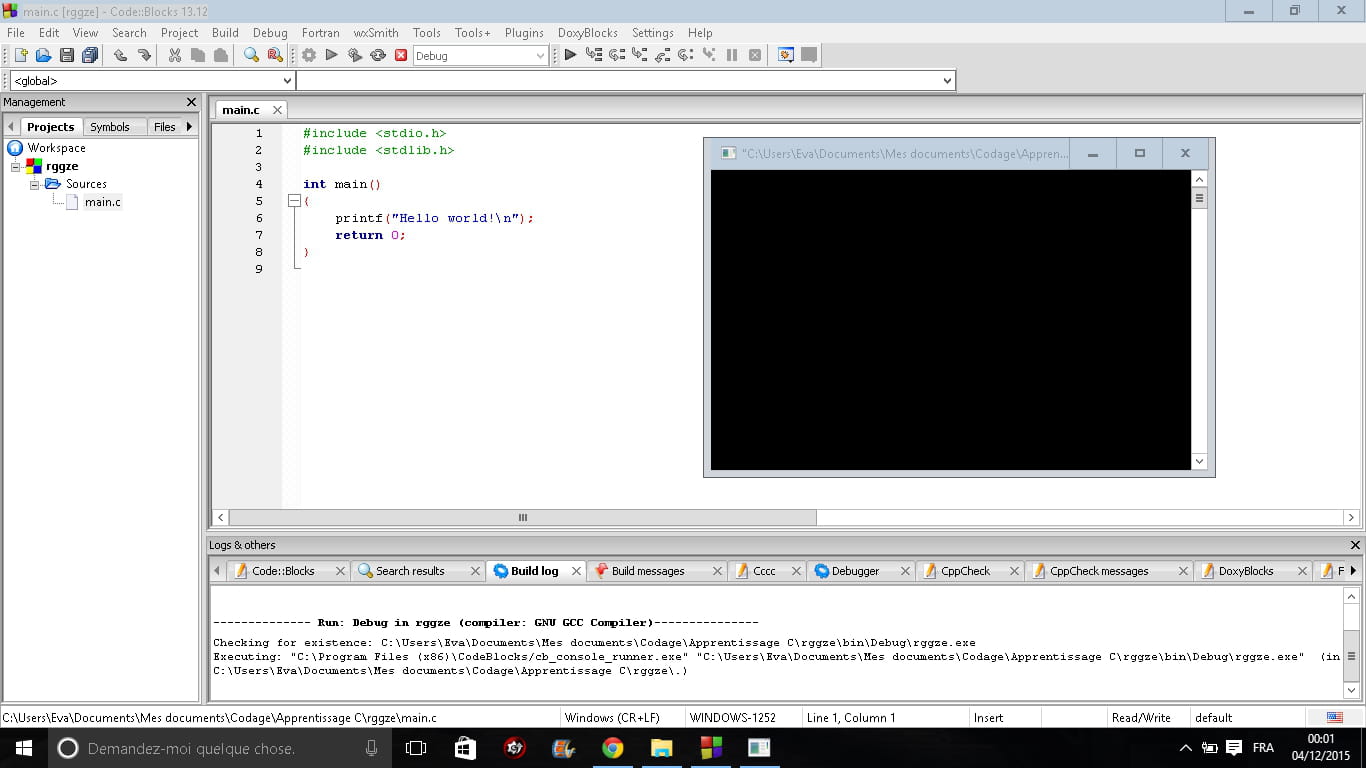Image resolution: width=1366 pixels, height=768 pixels.
Task: Click the Open file folder icon
Action: (x=43, y=56)
